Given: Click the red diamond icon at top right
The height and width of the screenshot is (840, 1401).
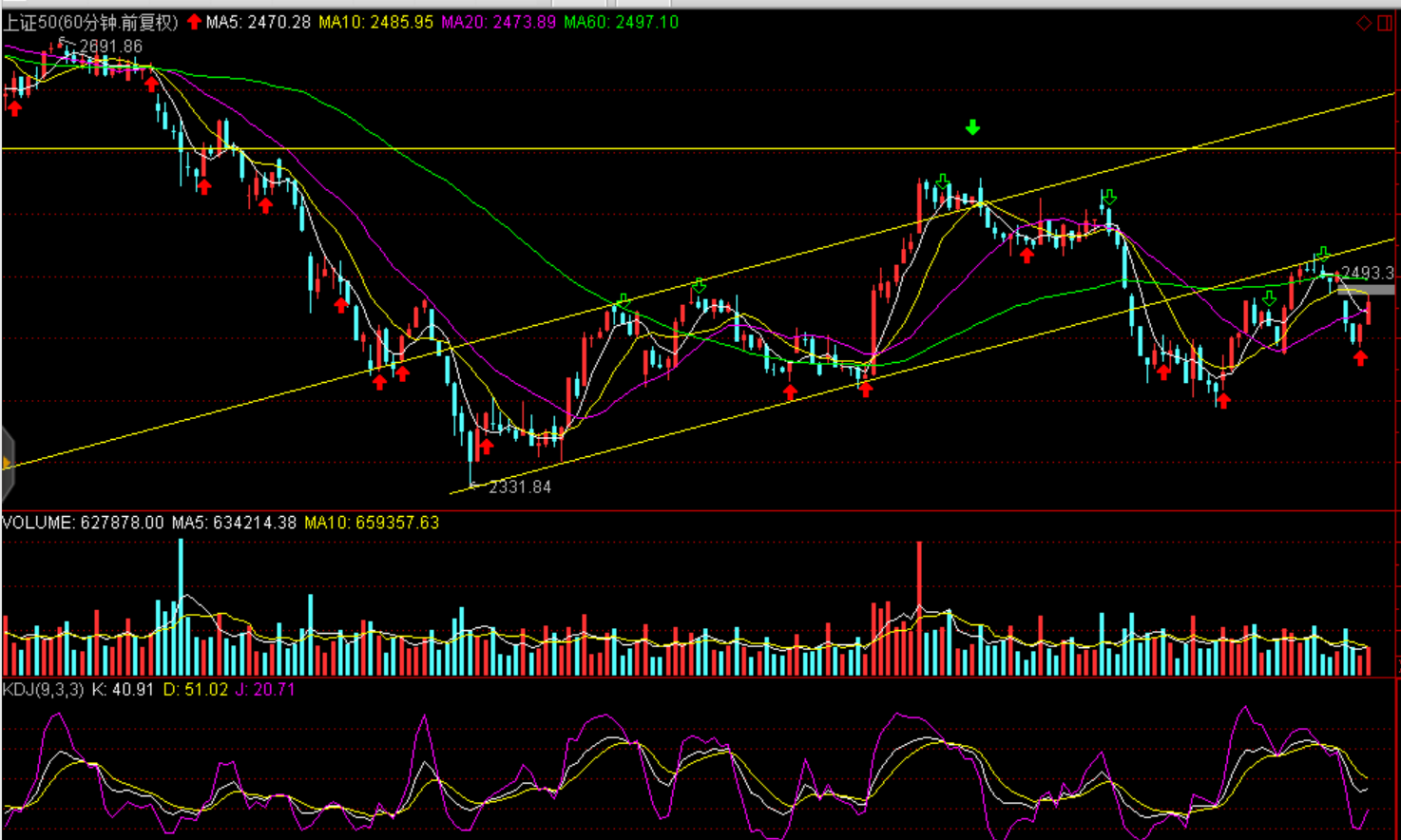Looking at the screenshot, I should [x=1363, y=23].
